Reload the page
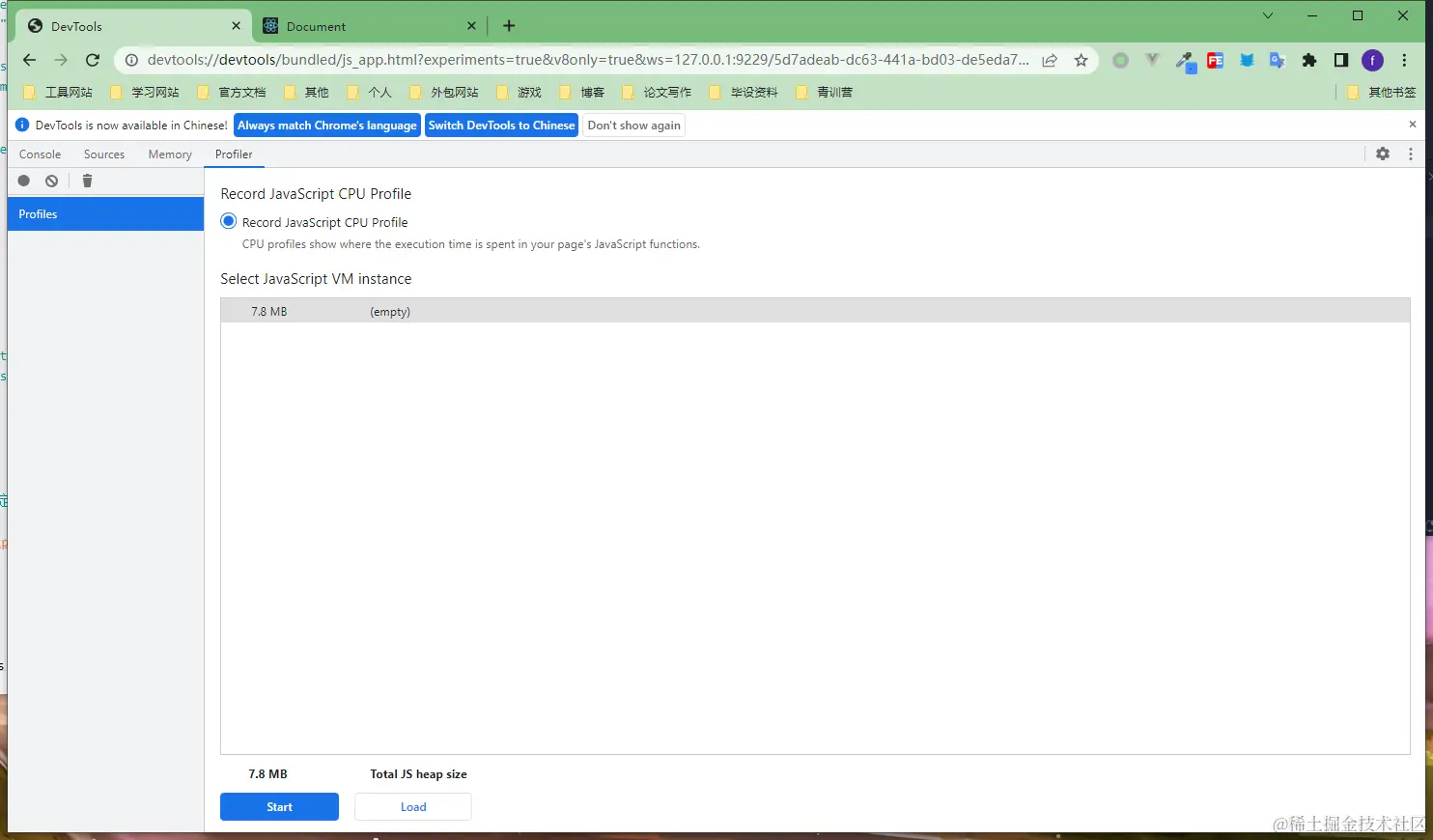Viewport: 1433px width, 840px height. coord(93,60)
